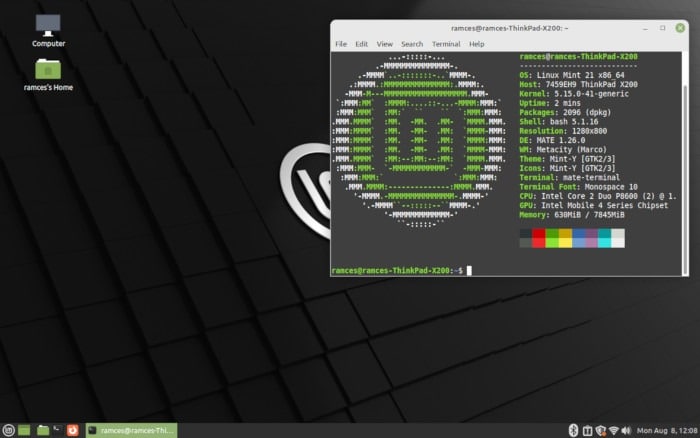Click the 'Kernel: 5.15.0-41-generic' line
Viewport: 700px width, 438px height.
[574, 94]
